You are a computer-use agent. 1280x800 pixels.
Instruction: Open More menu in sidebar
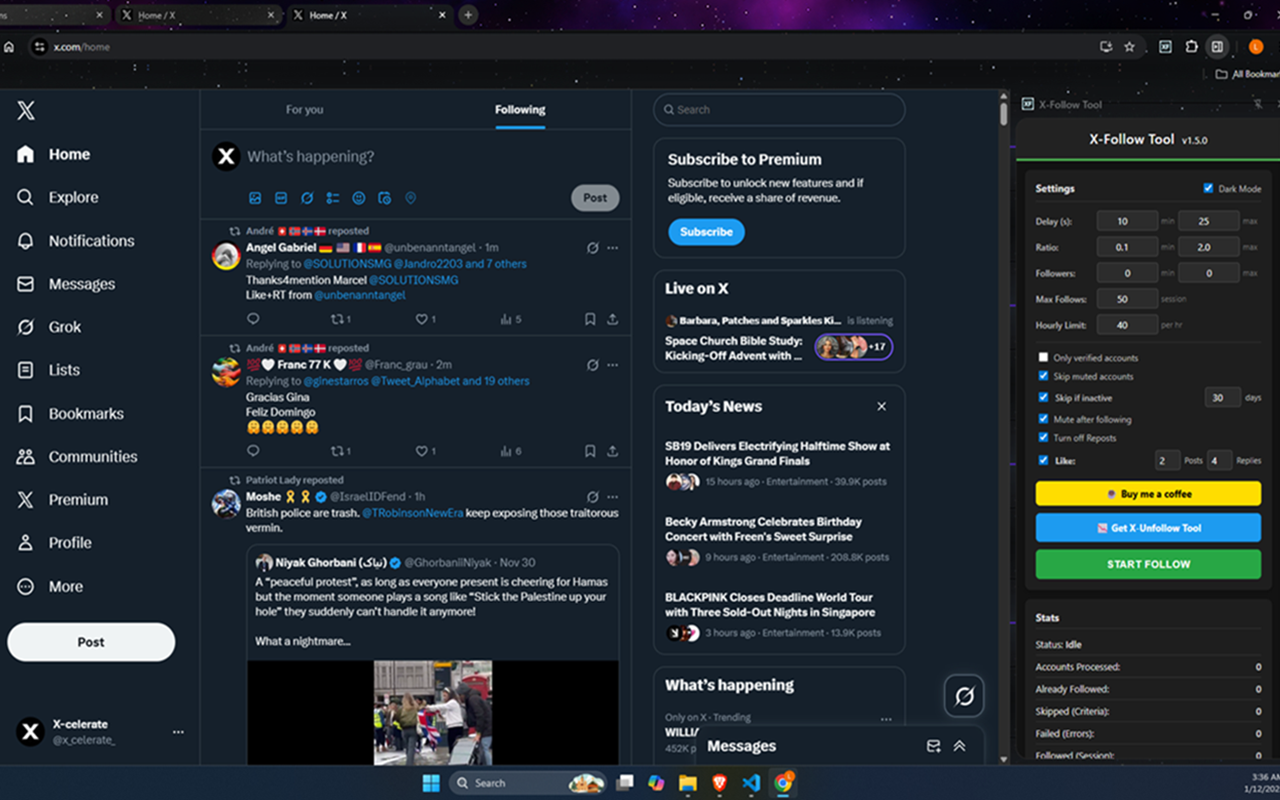pyautogui.click(x=49, y=587)
